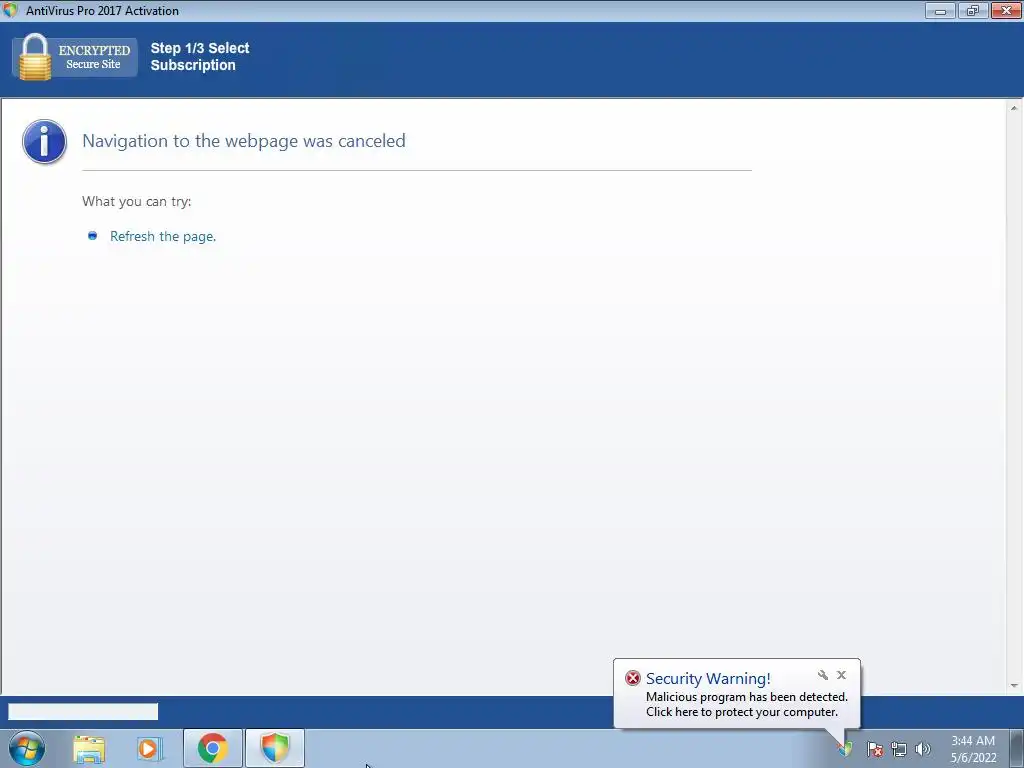Screen dimensions: 1024x768
Task: Click the Navigation to the webpage was canceled heading
Action: (244, 141)
